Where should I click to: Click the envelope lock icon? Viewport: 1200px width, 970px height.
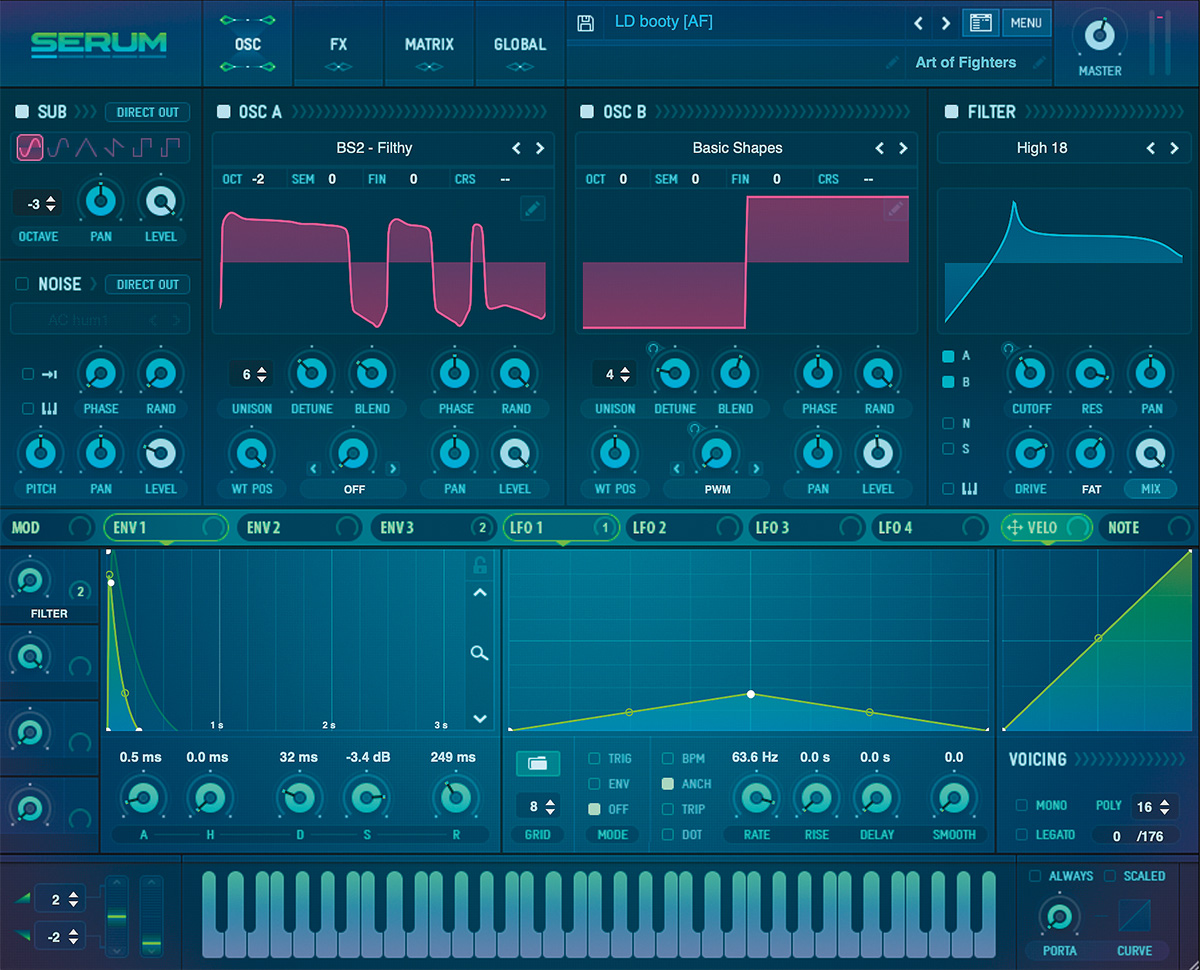click(480, 565)
